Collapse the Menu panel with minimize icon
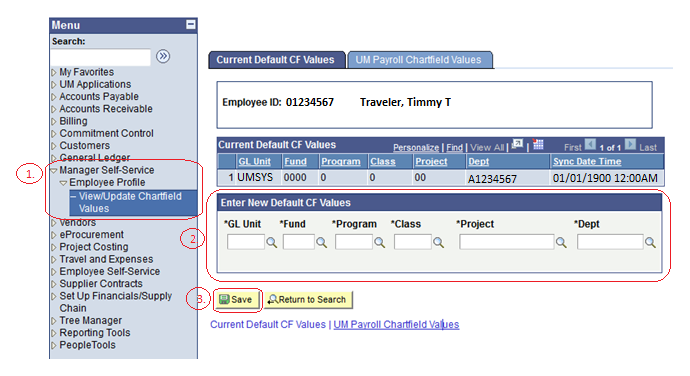 point(191,24)
